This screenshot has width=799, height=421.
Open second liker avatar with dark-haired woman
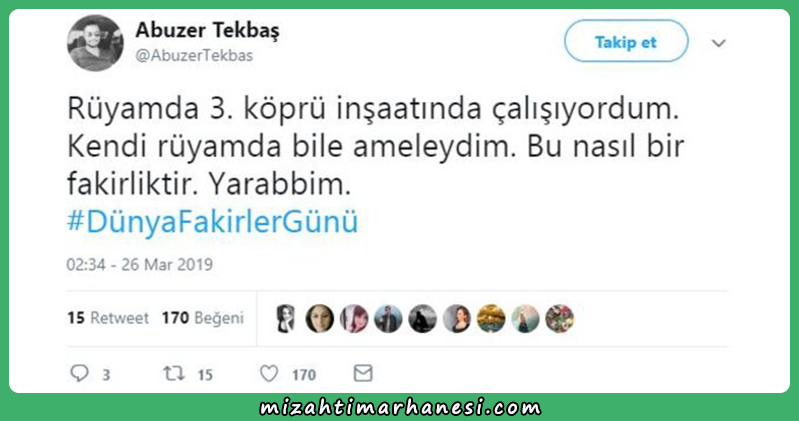pyautogui.click(x=319, y=319)
